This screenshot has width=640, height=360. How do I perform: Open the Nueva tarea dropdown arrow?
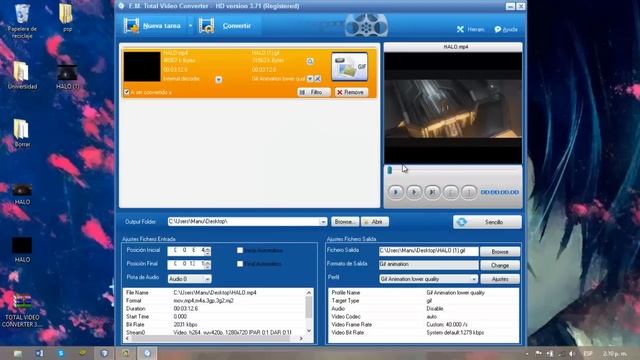click(190, 26)
